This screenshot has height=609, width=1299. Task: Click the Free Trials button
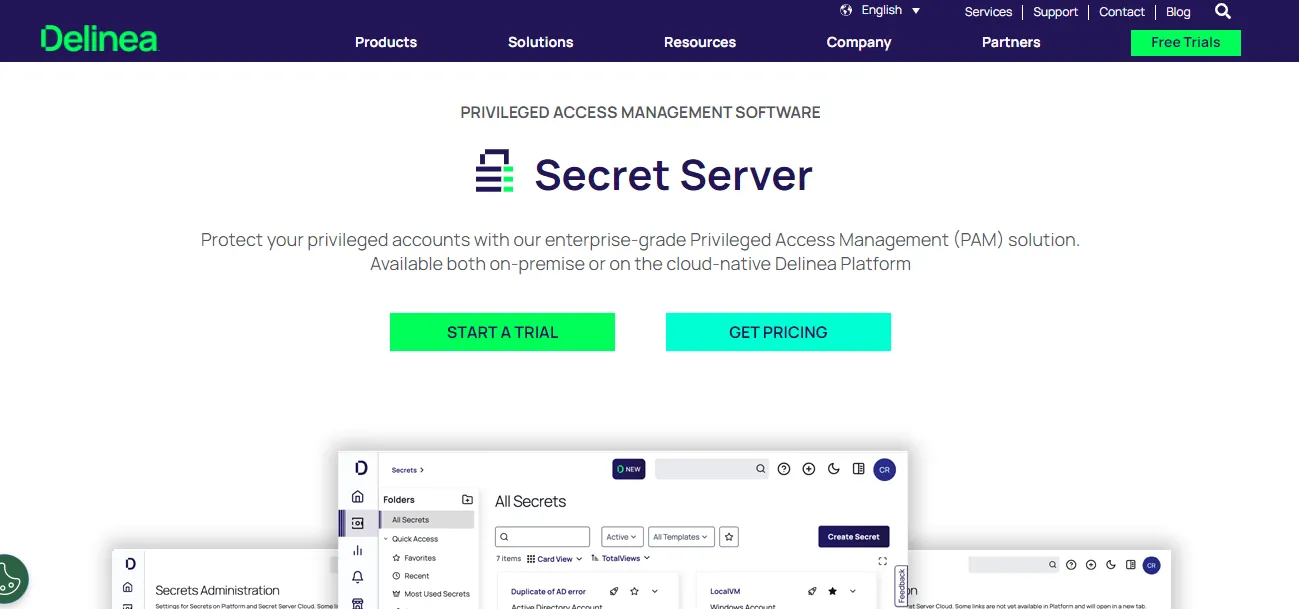point(1185,42)
